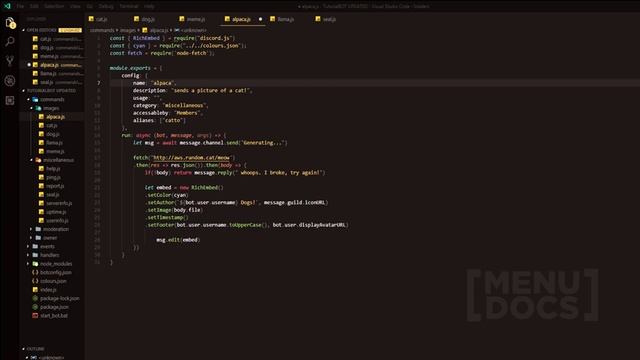Open seal.js in miscellaneous folder
640x360 pixels.
point(52,195)
